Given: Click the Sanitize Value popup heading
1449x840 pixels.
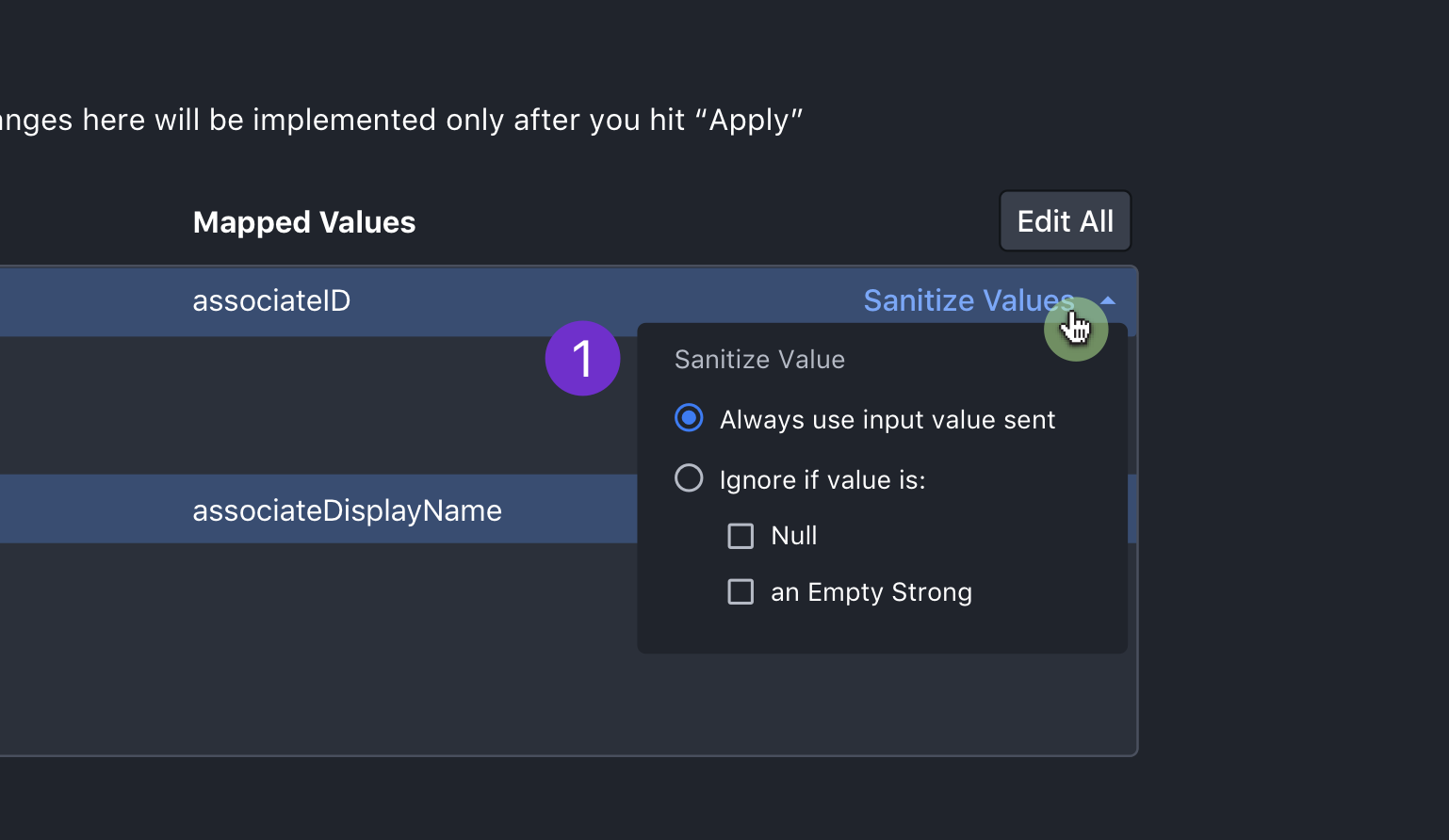Looking at the screenshot, I should point(759,360).
